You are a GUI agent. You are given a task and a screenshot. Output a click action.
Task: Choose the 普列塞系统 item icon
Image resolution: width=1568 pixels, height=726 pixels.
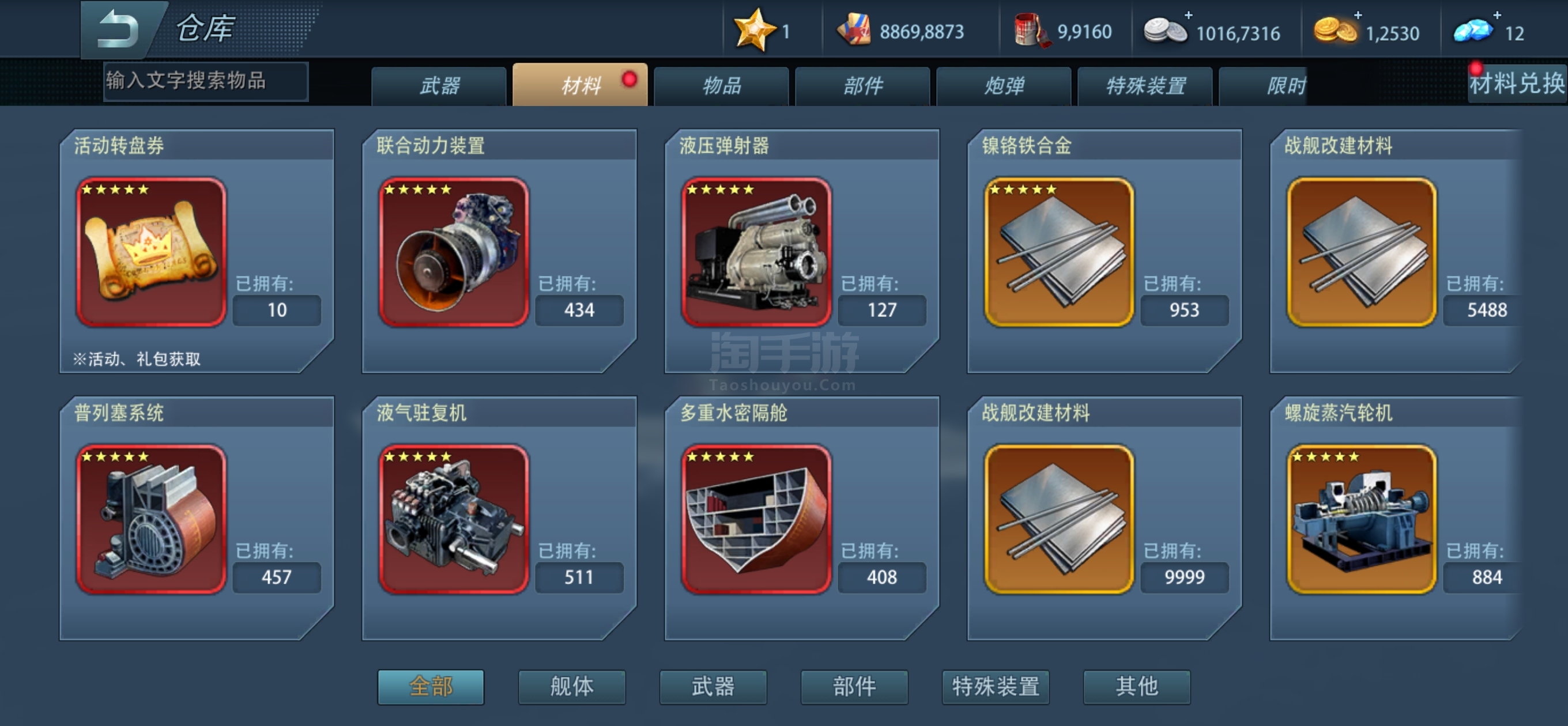click(151, 519)
